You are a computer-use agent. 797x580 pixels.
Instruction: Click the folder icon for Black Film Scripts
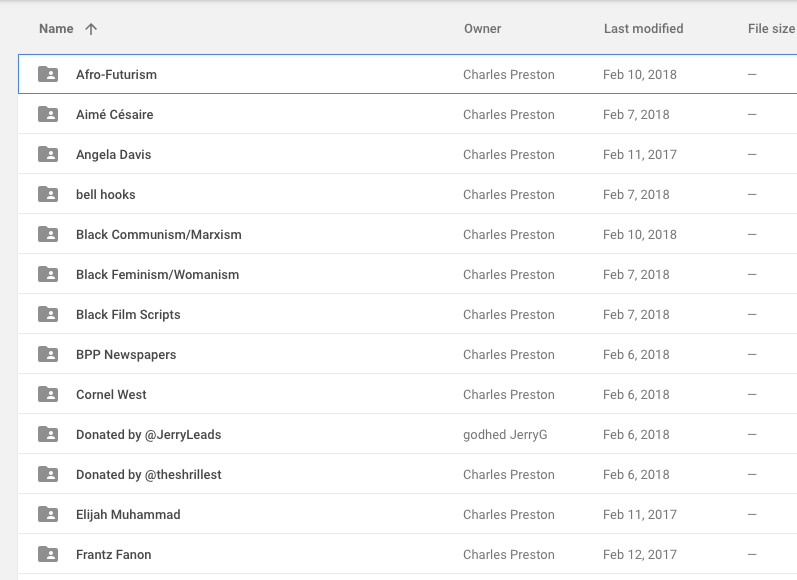pos(48,314)
